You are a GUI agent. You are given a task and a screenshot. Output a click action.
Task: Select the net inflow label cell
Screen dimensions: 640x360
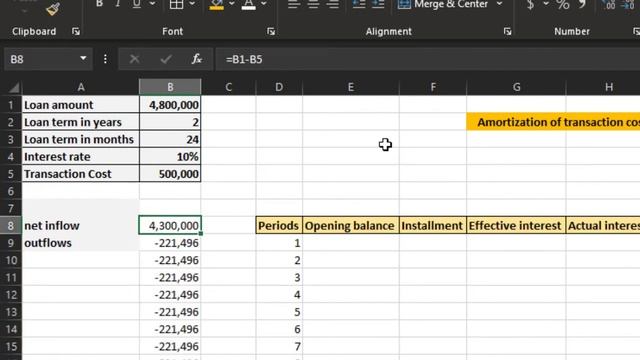point(81,225)
